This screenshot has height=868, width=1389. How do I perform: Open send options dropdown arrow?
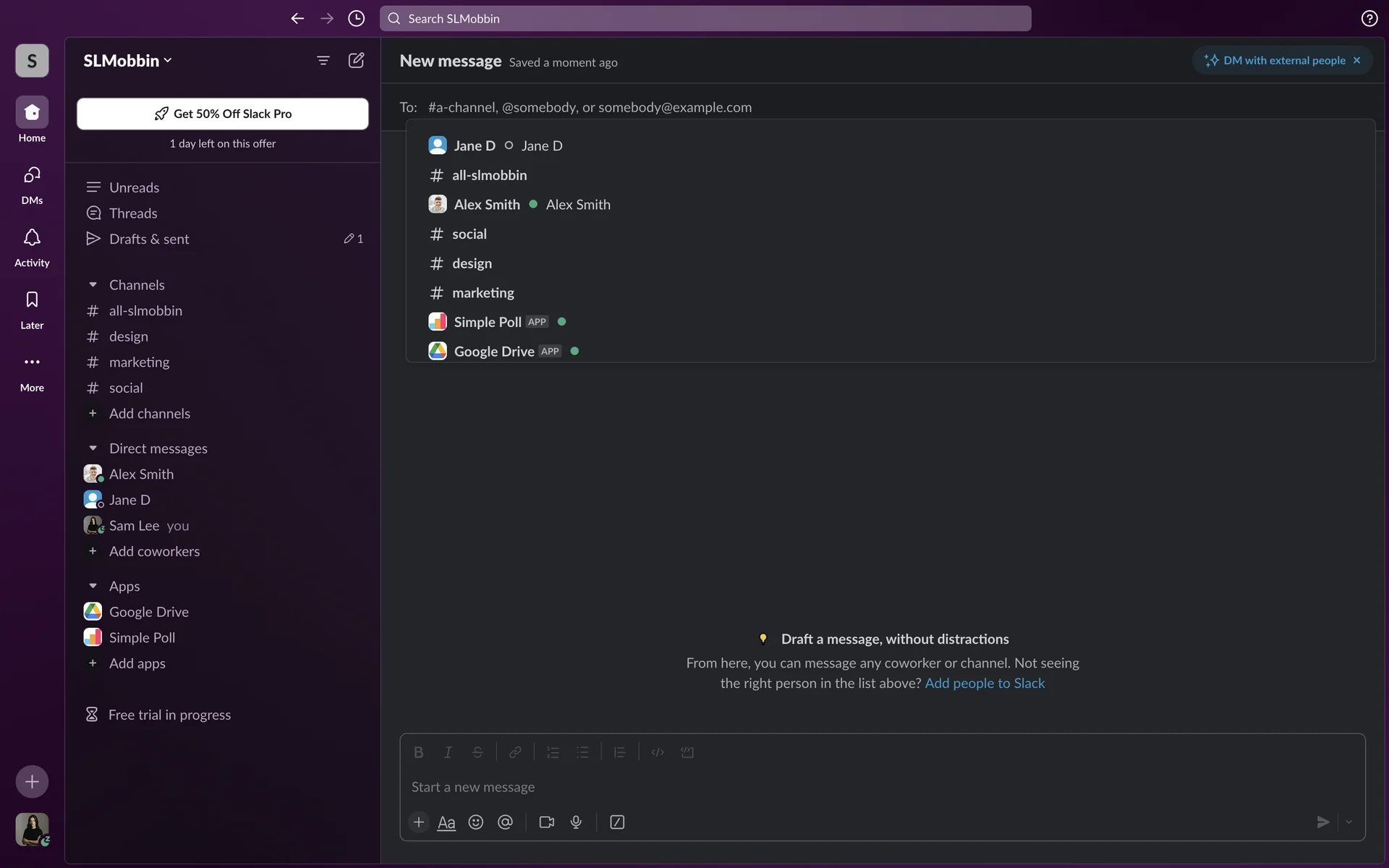pos(1348,822)
